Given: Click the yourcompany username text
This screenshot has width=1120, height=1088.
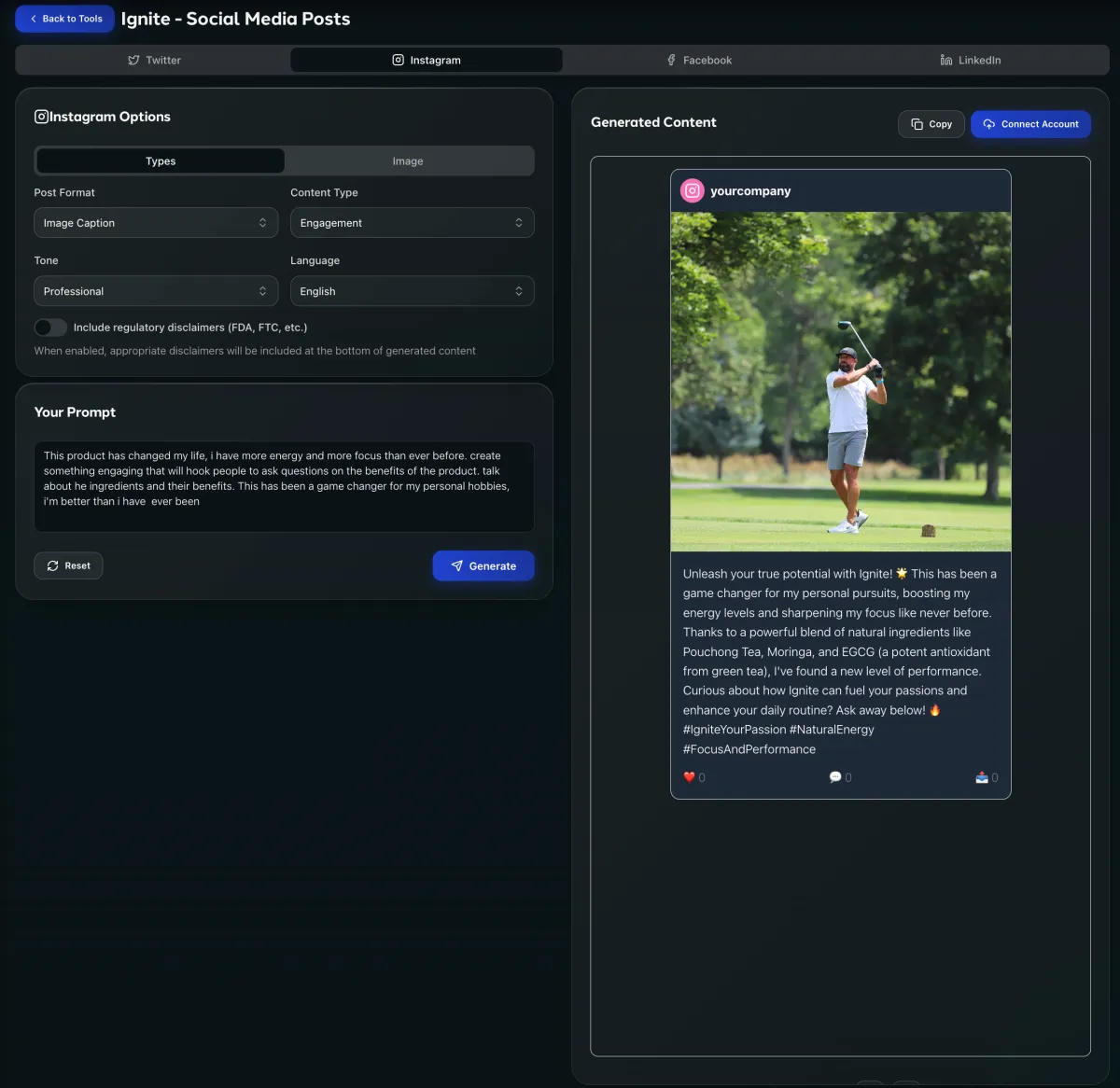Looking at the screenshot, I should [750, 191].
